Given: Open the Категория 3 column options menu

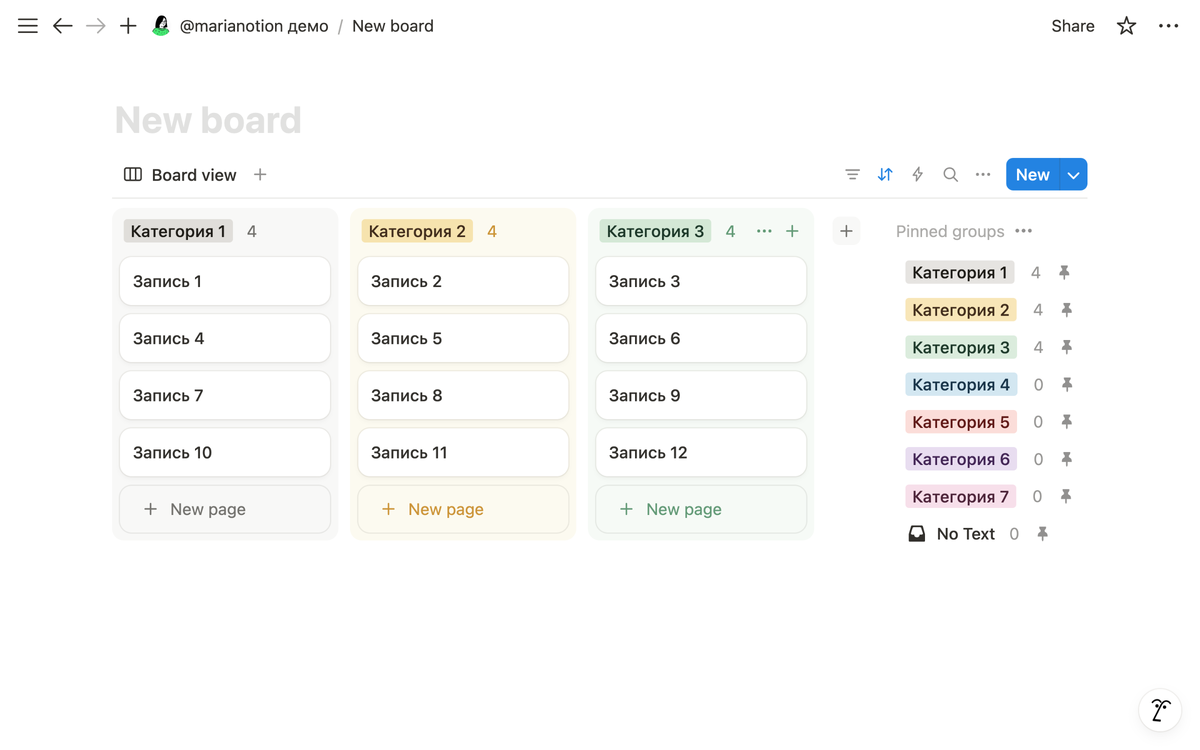Looking at the screenshot, I should 764,231.
